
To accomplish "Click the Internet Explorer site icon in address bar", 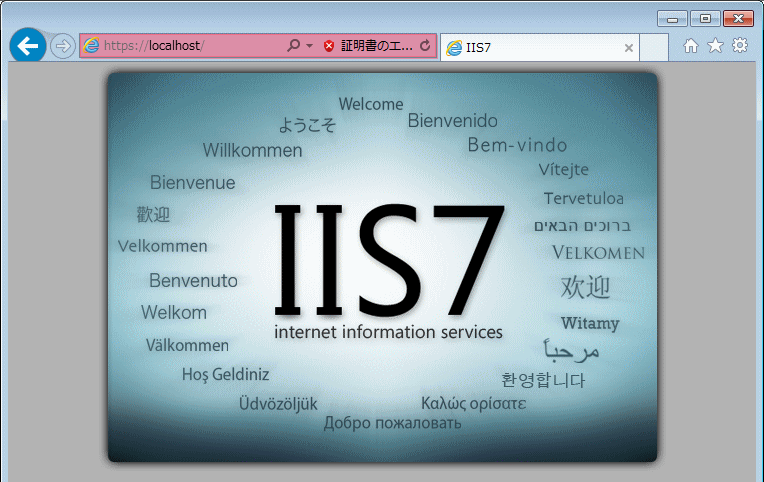I will click(91, 46).
